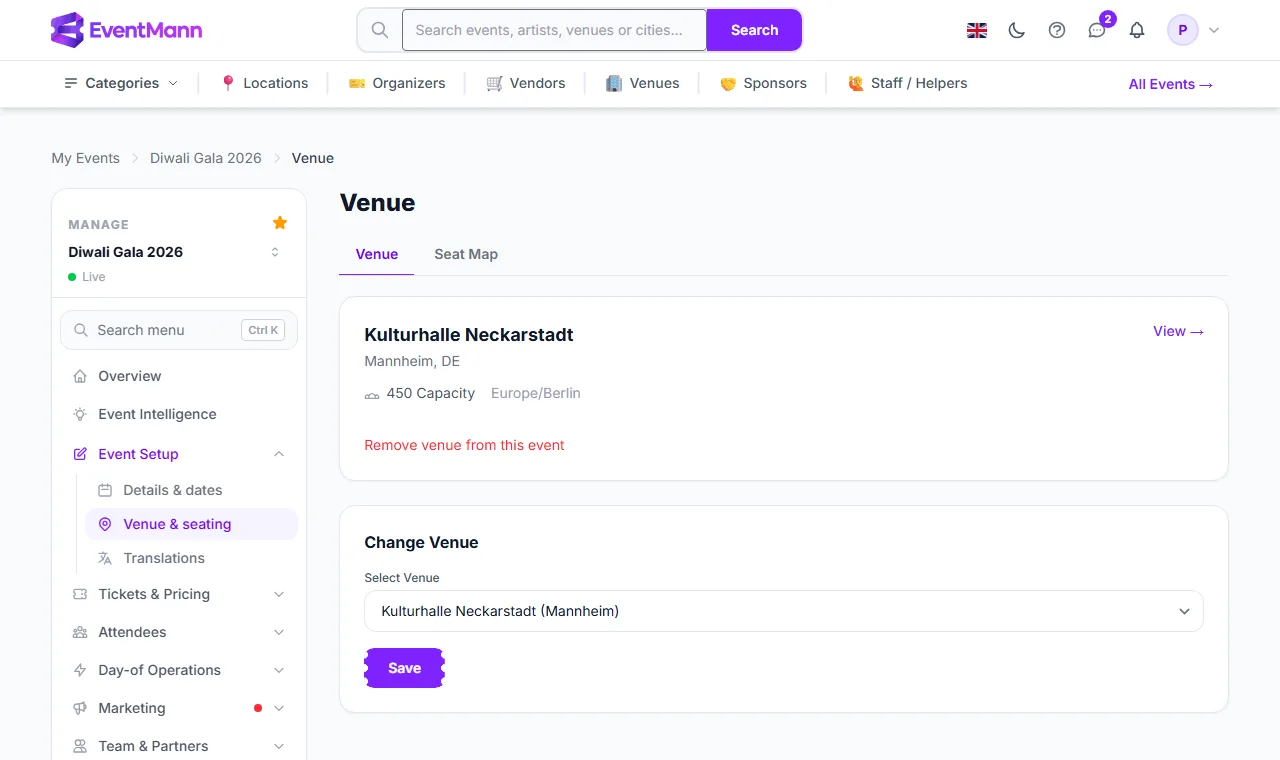Image resolution: width=1280 pixels, height=760 pixels.
Task: Click Remove venue from this event
Action: pyautogui.click(x=464, y=445)
